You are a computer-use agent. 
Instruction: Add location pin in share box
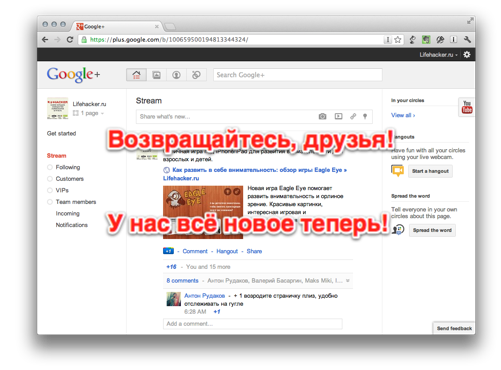click(365, 116)
